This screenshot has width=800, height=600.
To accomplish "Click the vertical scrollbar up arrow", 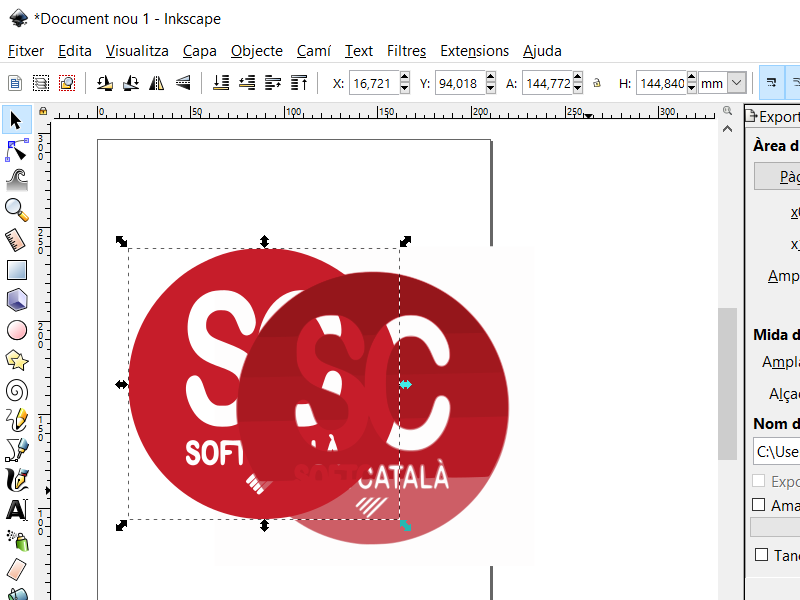I will tap(728, 129).
